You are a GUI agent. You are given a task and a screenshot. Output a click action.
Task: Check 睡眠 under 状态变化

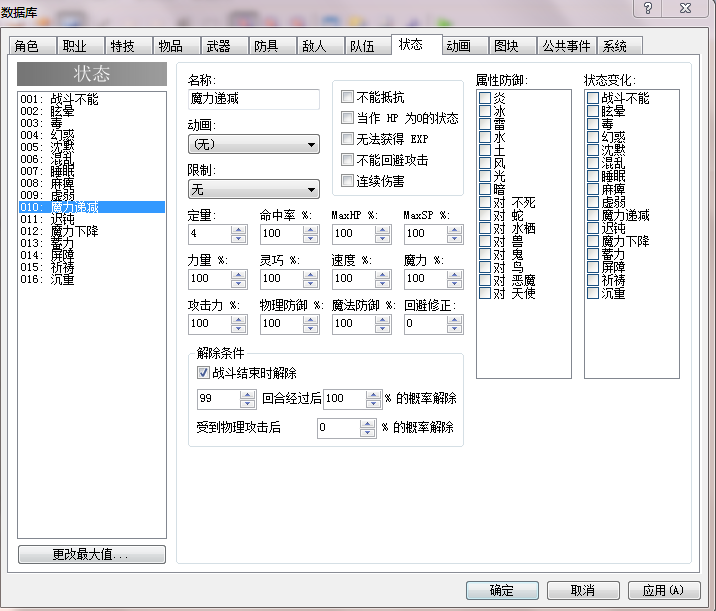coord(593,176)
